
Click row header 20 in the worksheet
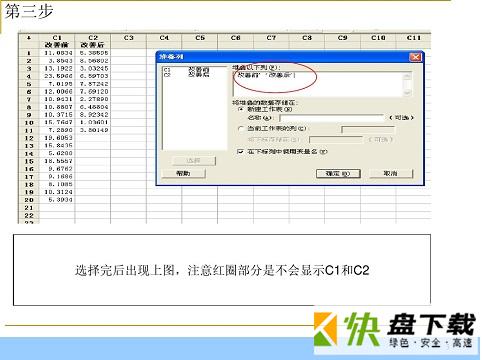29,200
